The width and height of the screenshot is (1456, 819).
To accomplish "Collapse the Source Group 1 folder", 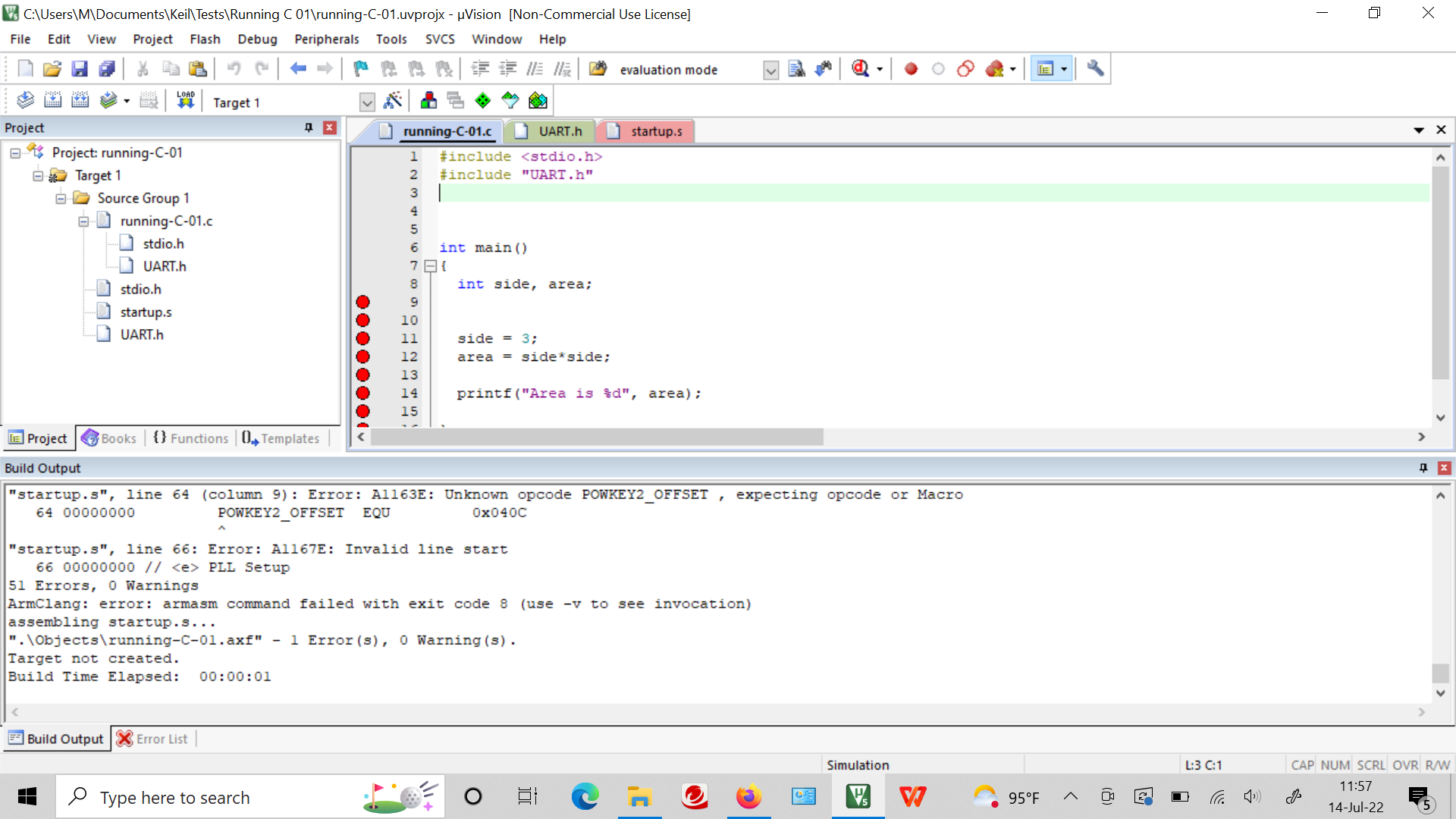I will [x=61, y=199].
